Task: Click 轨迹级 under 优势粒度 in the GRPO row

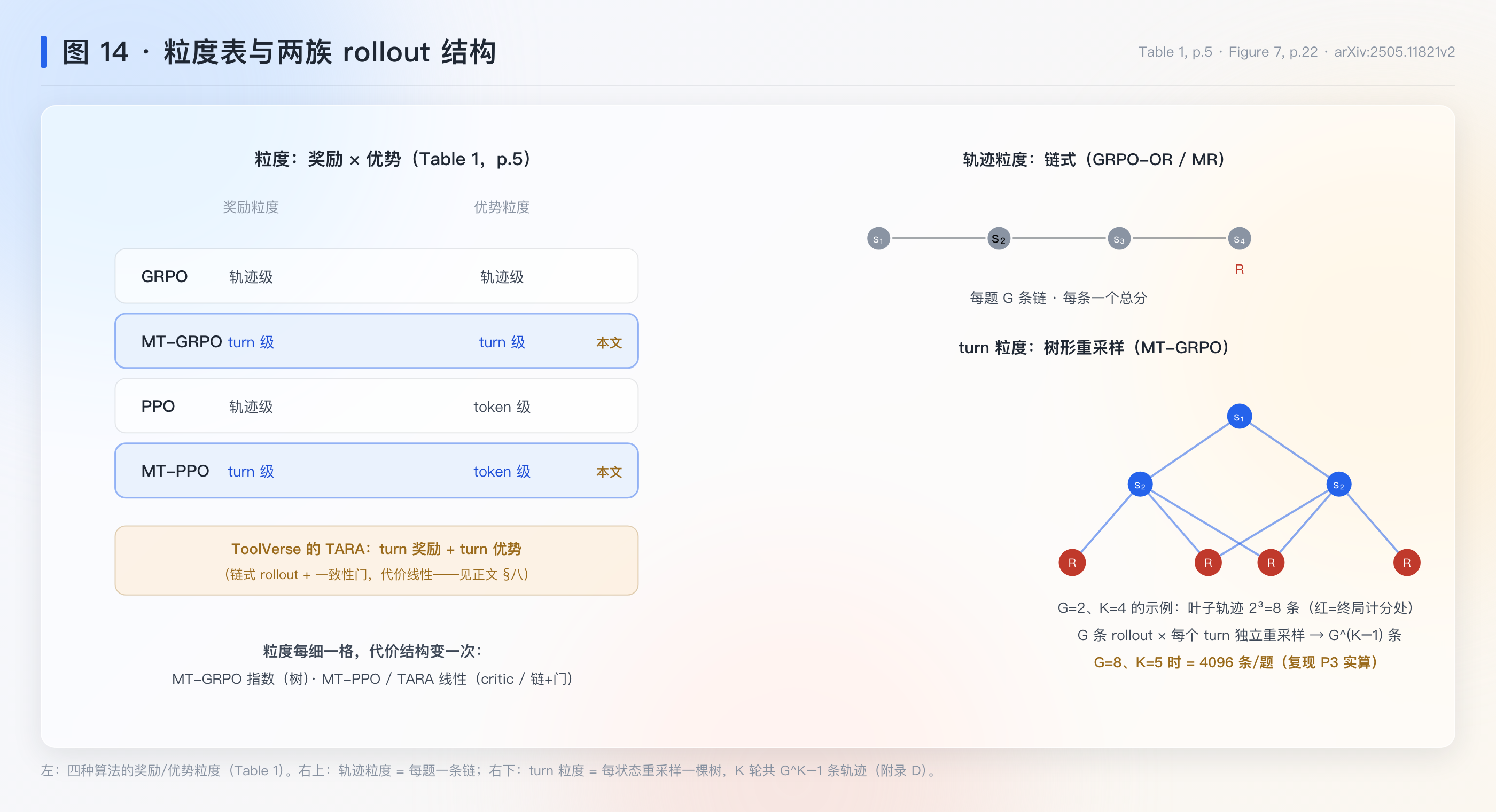Action: [502, 277]
